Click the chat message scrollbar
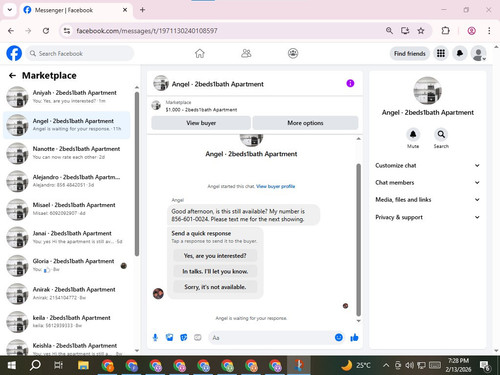Viewport: 500px width, 375px height. [359, 239]
